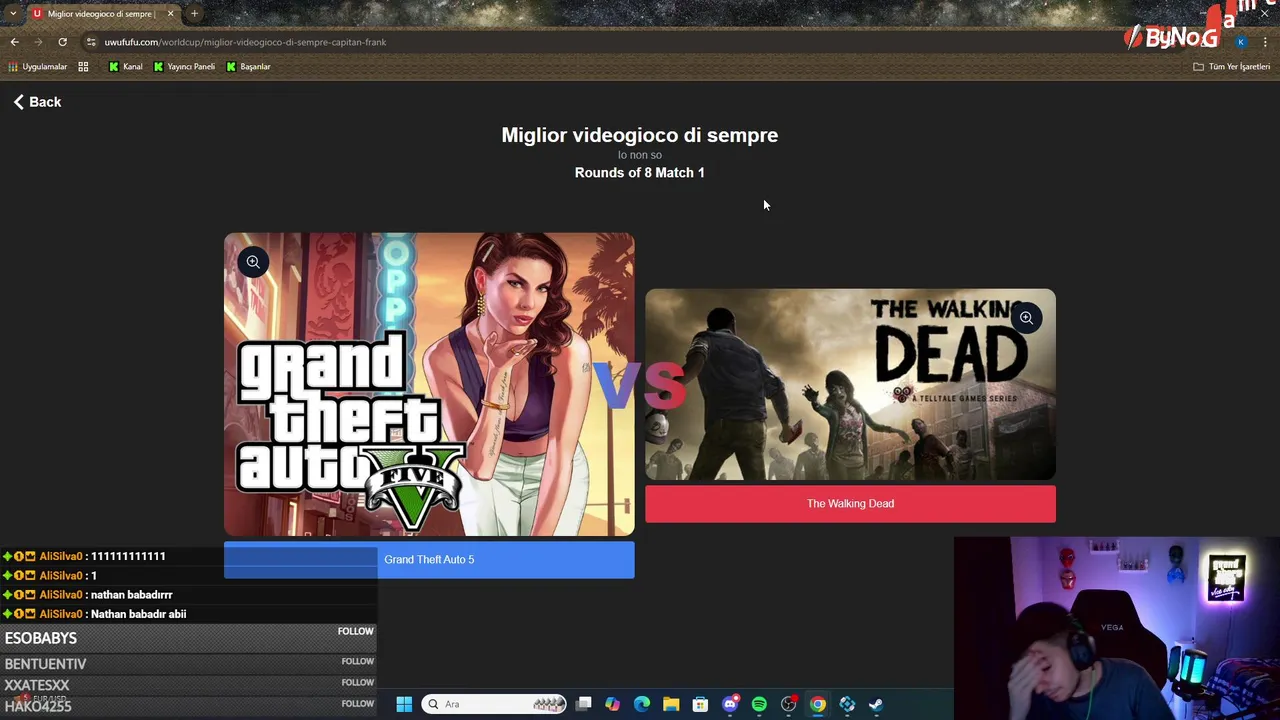Select the Miglior videogioco di sempre tab

100,14
